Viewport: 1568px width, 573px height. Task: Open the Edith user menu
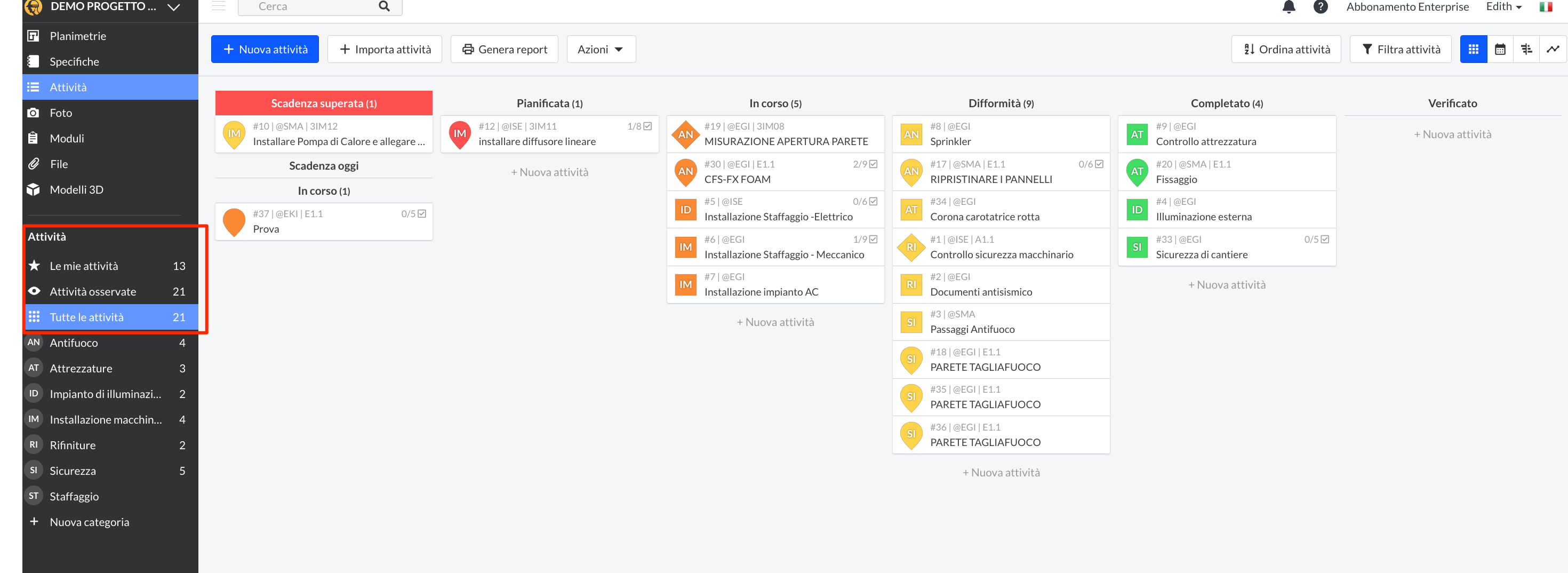[1503, 7]
